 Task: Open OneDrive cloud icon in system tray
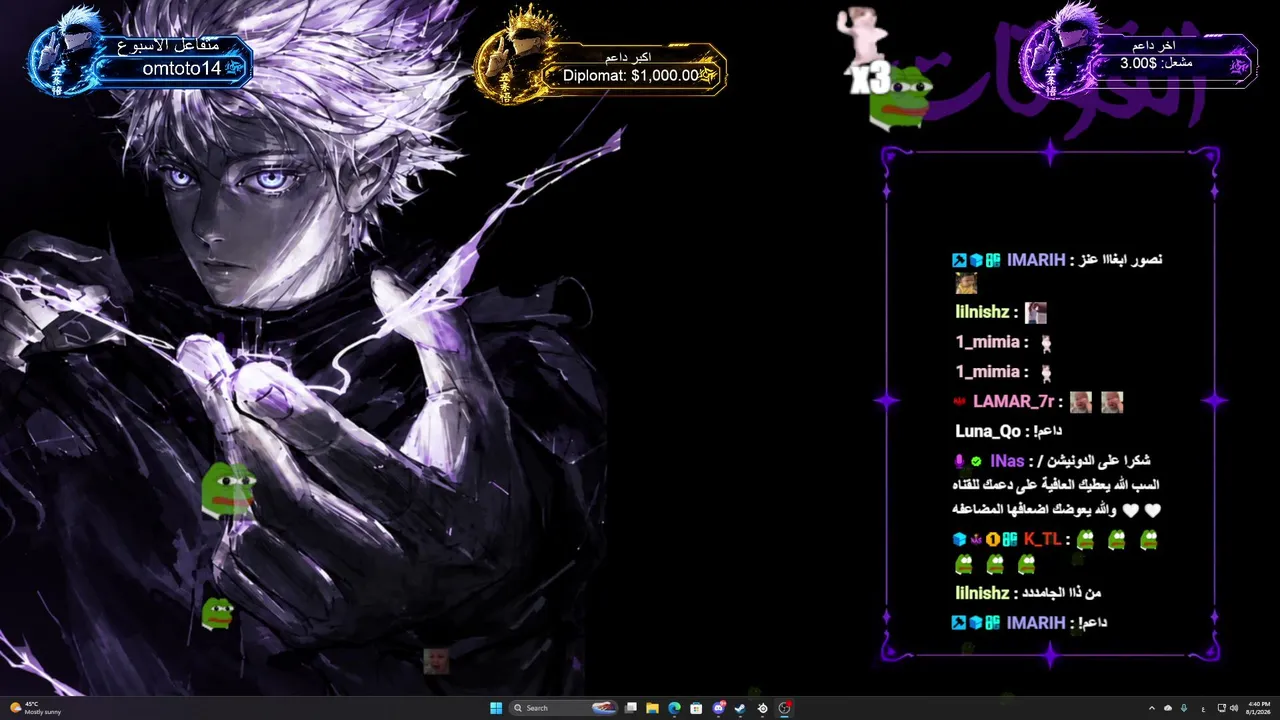click(1167, 708)
